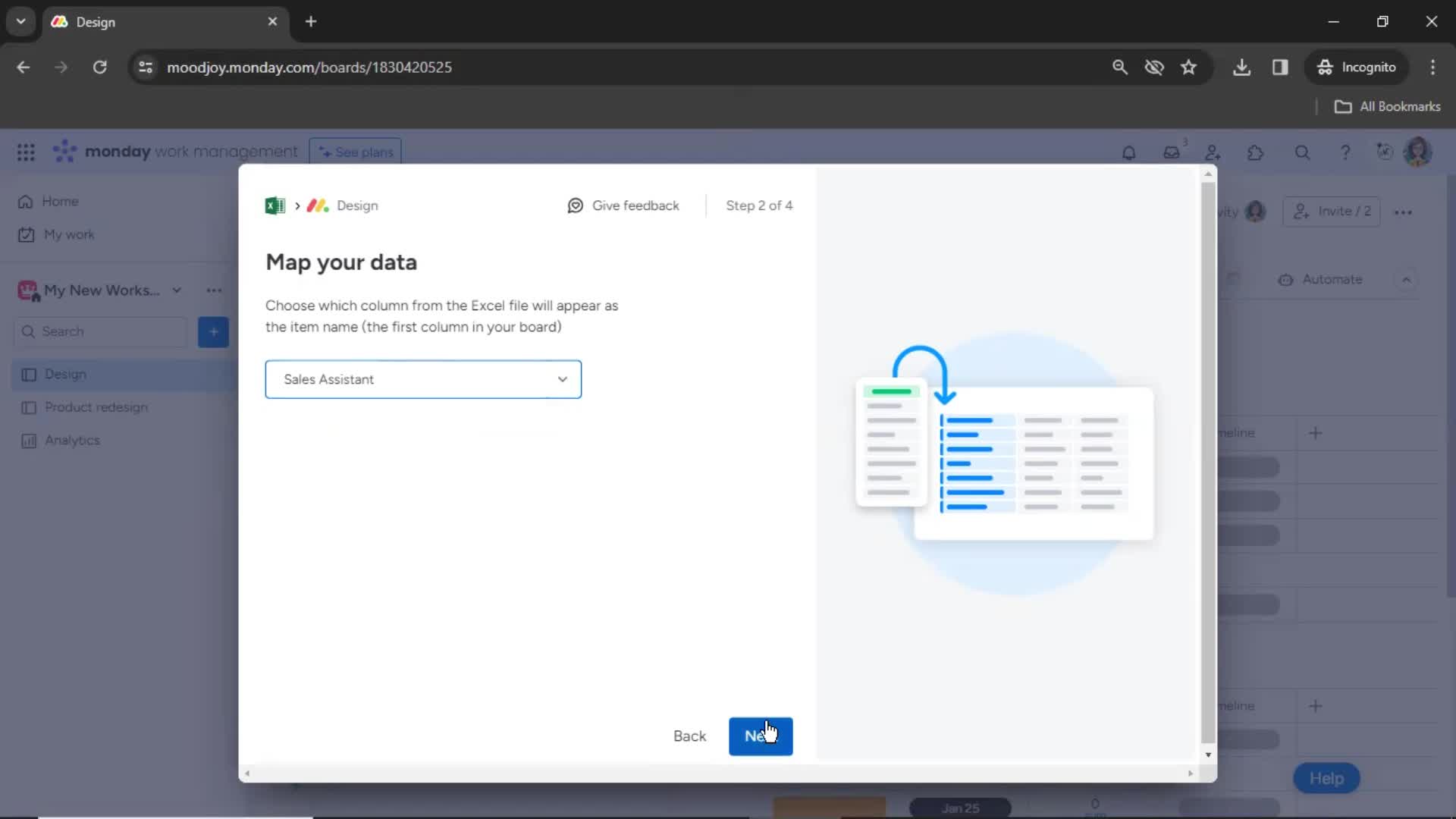This screenshot has width=1456, height=819.
Task: Click the sidebar Search field
Action: tap(100, 332)
